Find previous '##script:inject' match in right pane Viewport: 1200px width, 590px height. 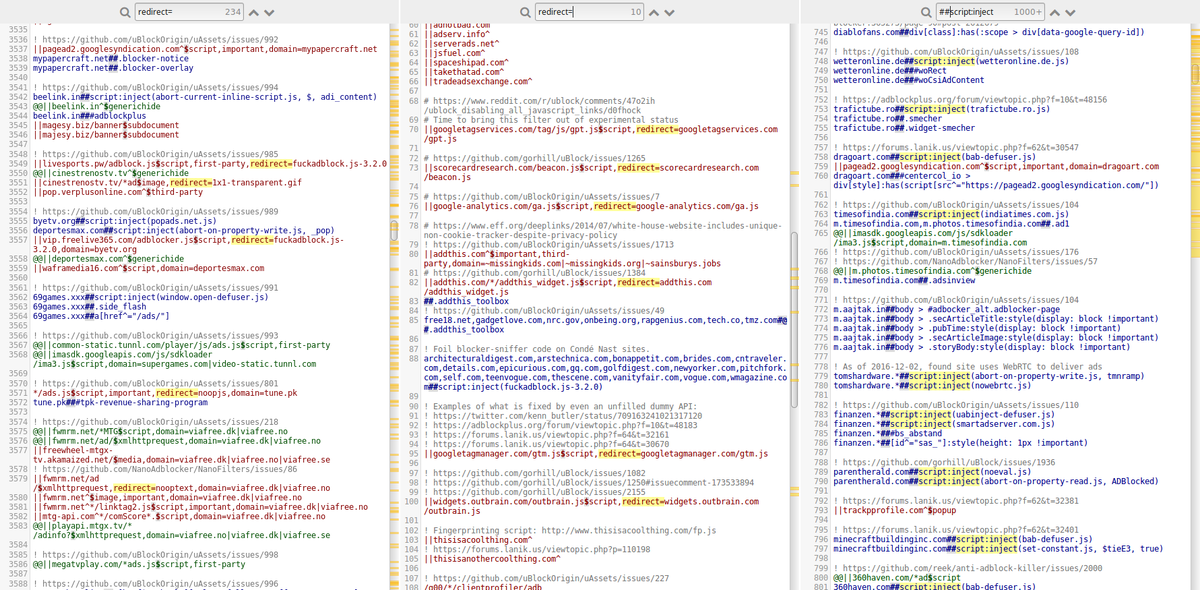coord(1054,12)
